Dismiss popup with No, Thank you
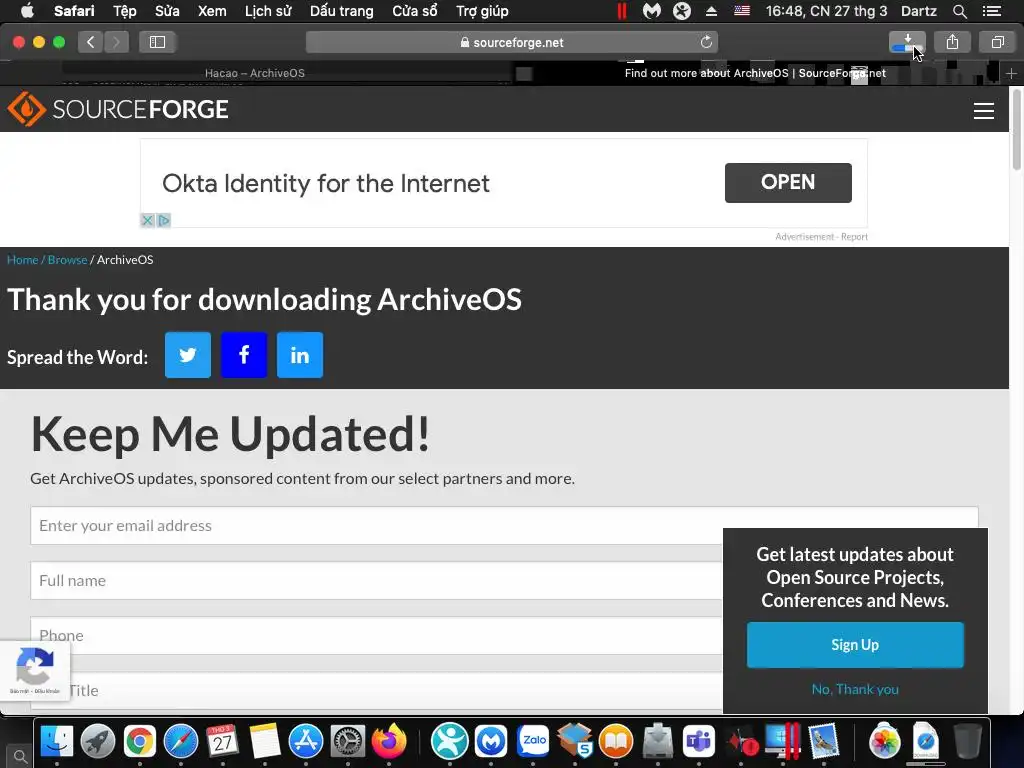The image size is (1024, 768). [855, 689]
